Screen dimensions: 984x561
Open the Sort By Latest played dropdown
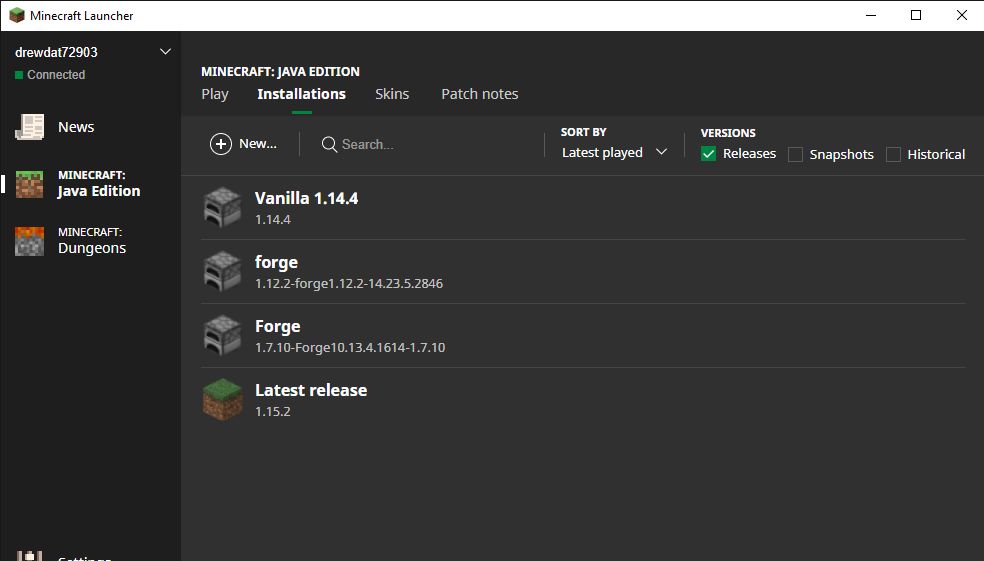click(614, 153)
